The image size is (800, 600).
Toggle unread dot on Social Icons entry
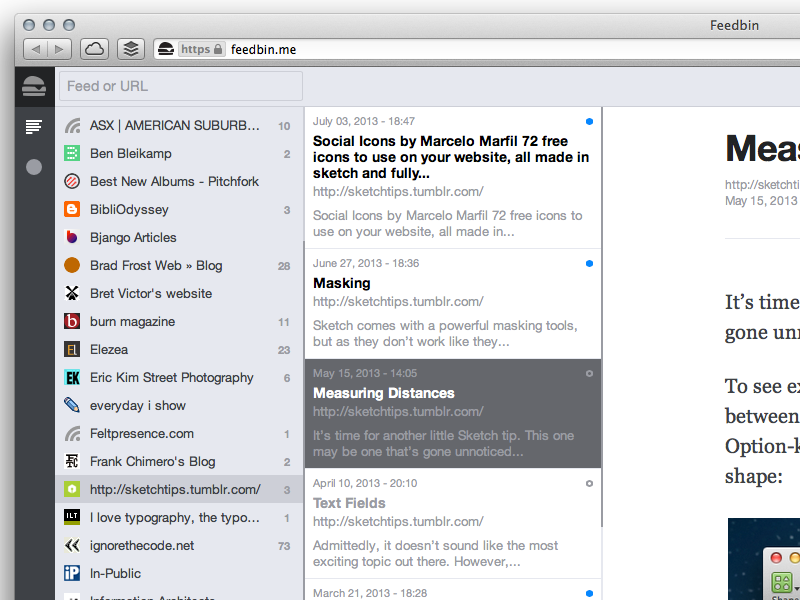pos(589,121)
